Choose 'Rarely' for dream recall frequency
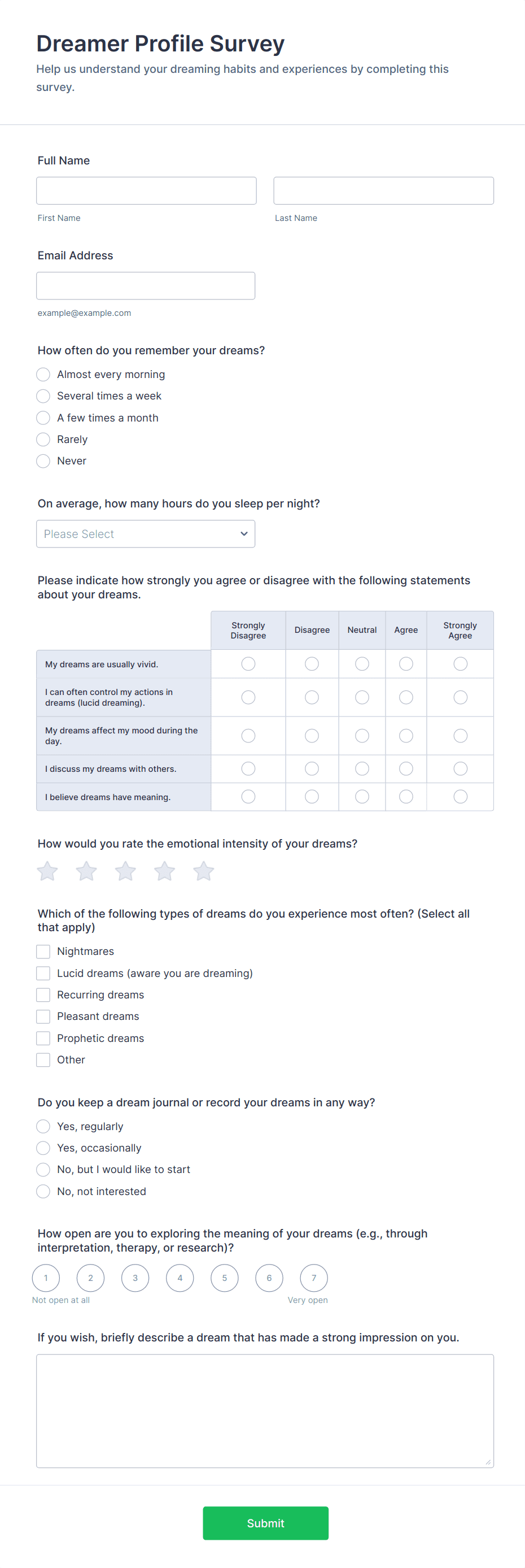 (43, 440)
